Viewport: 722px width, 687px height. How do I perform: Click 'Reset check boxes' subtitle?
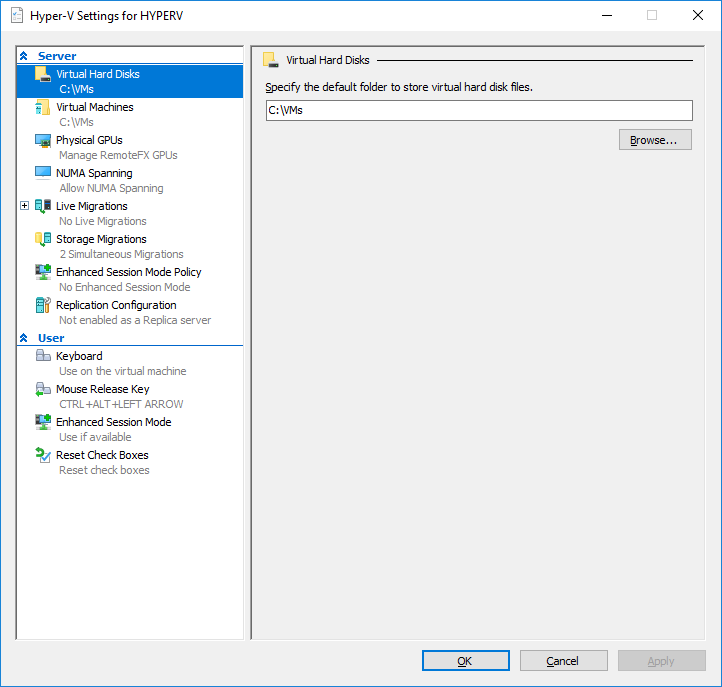104,470
